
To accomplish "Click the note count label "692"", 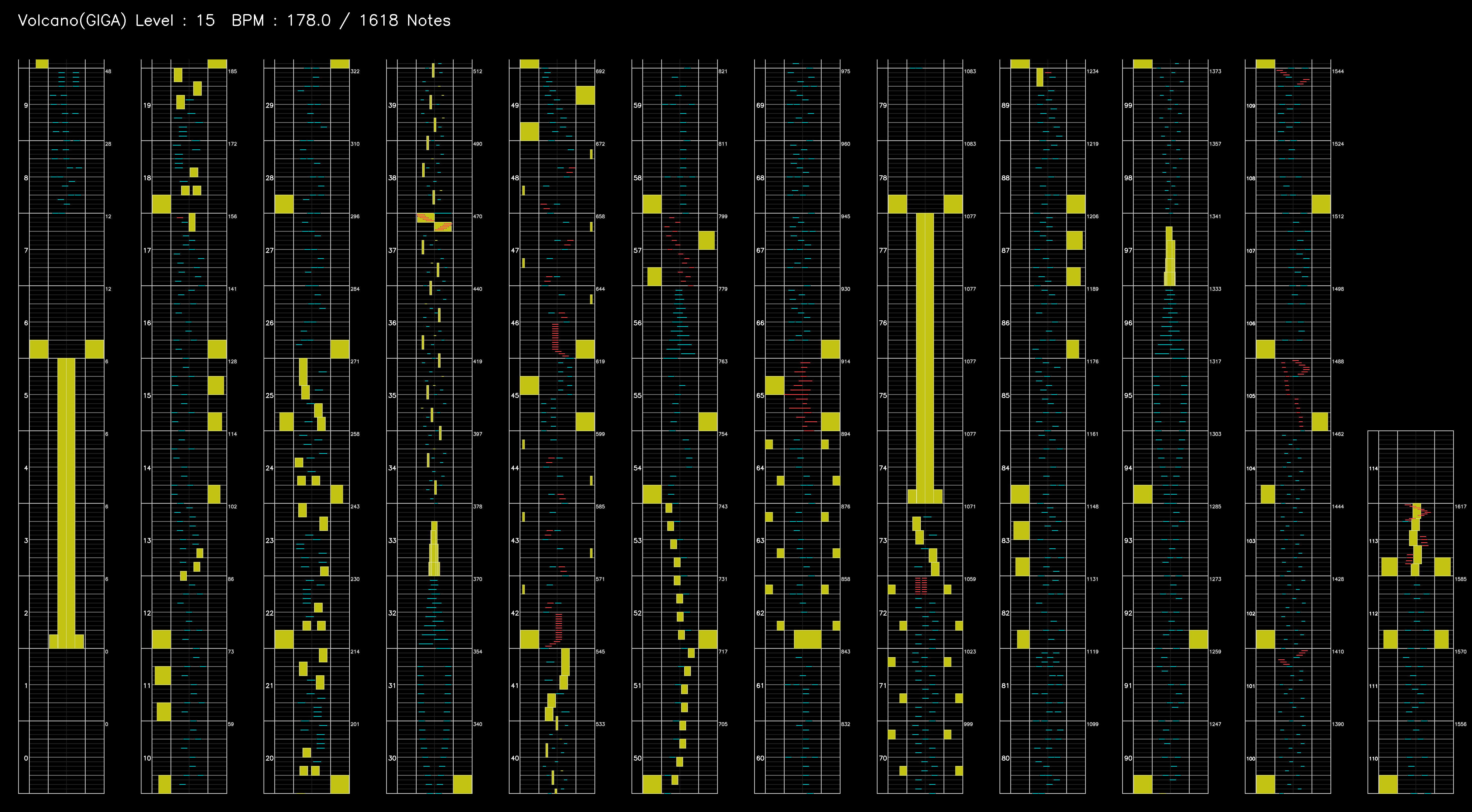I will (x=600, y=72).
